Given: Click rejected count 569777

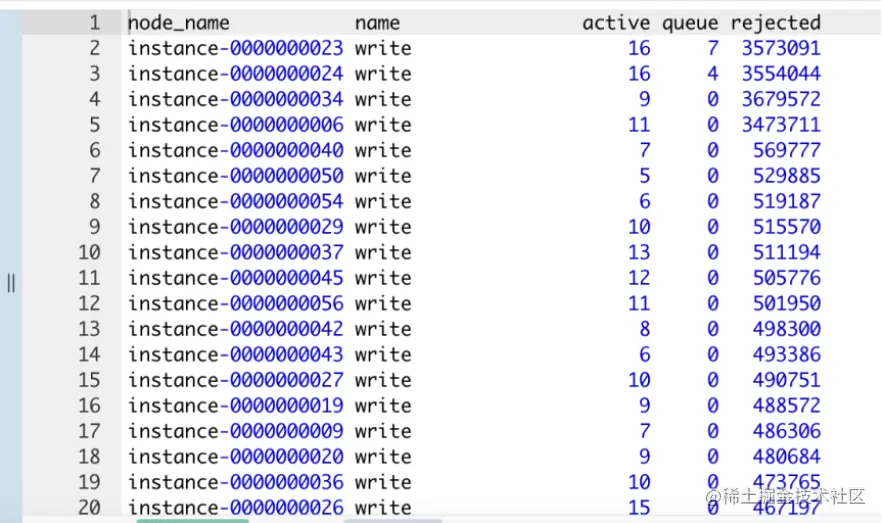Looking at the screenshot, I should click(x=786, y=150).
